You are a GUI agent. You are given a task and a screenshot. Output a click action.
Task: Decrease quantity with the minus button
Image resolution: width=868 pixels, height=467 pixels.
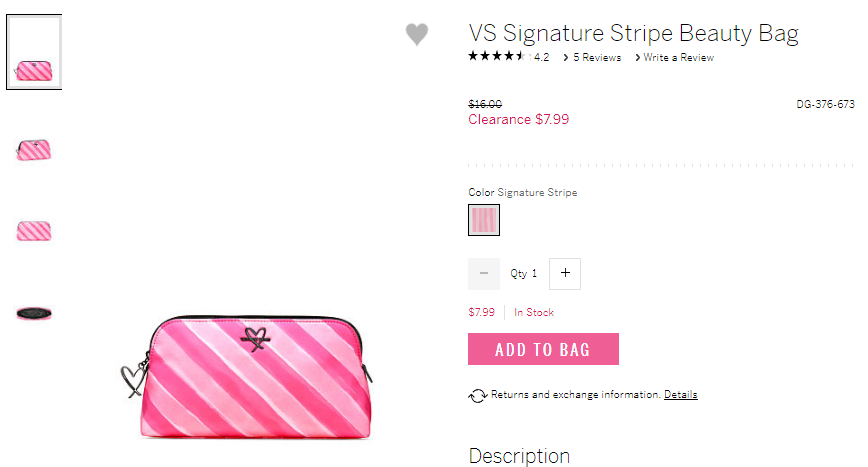[x=484, y=273]
